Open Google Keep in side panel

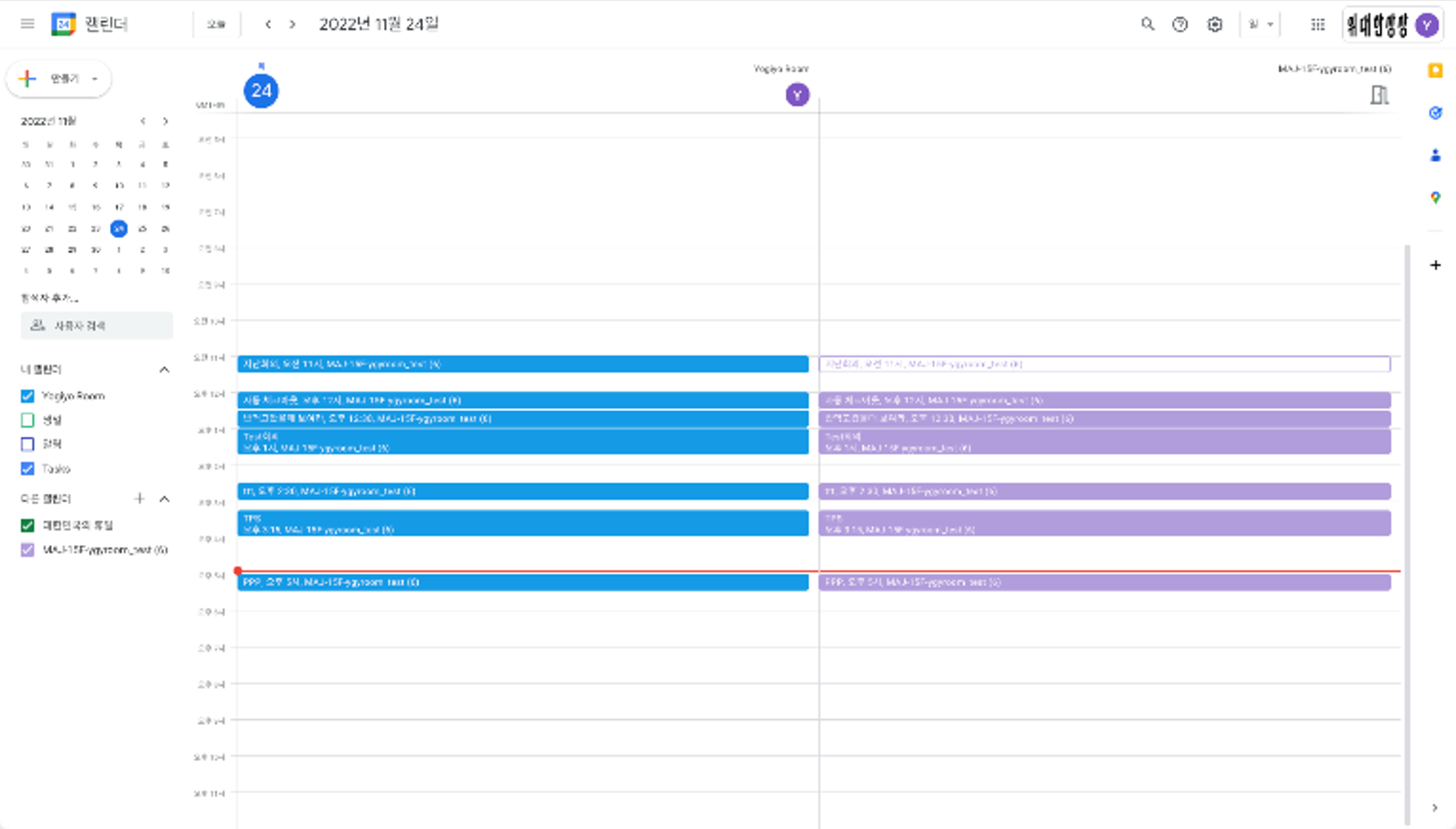(1436, 71)
